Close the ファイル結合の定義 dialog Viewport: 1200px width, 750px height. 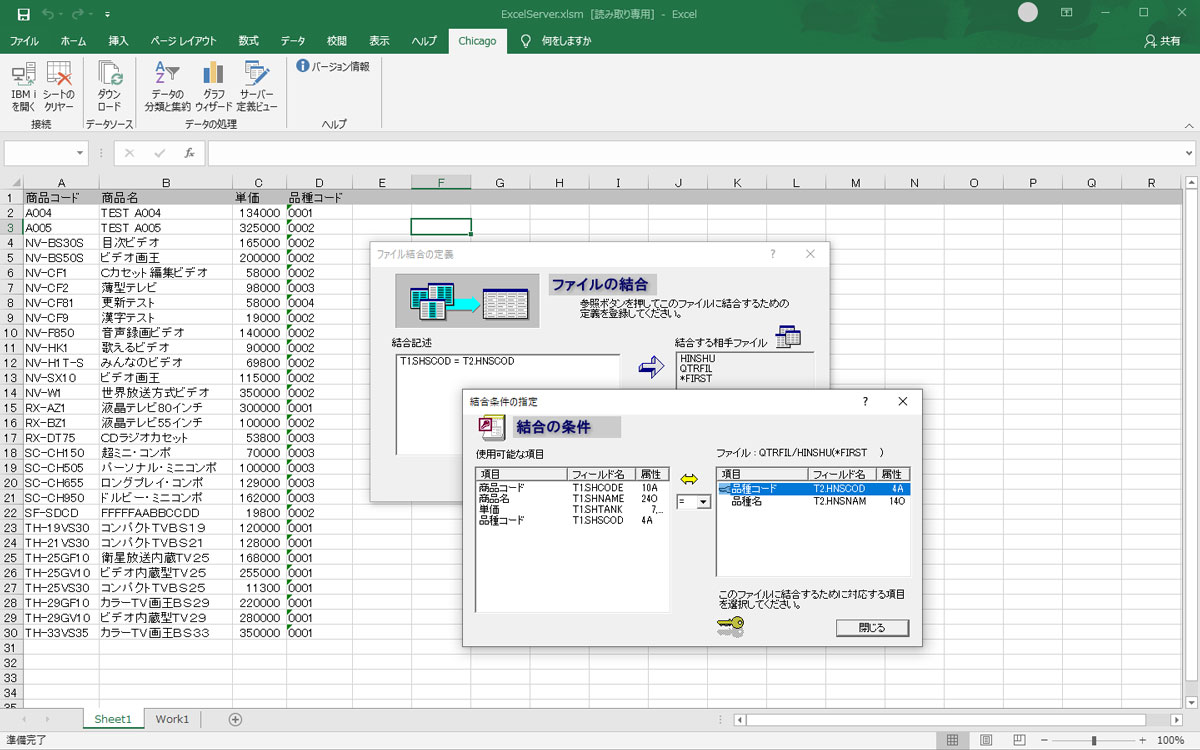click(x=810, y=254)
